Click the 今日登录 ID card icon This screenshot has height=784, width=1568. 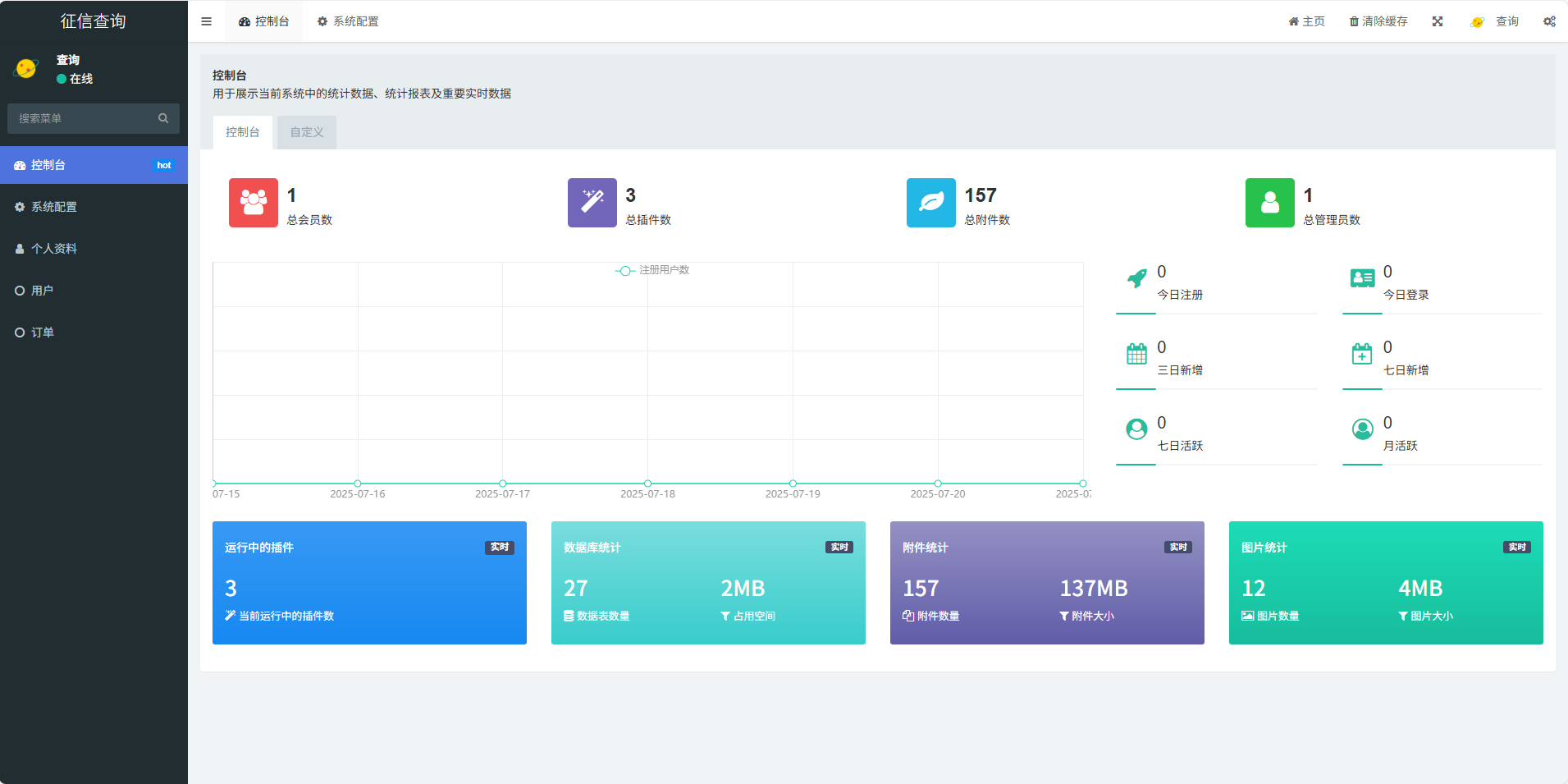pyautogui.click(x=1363, y=278)
